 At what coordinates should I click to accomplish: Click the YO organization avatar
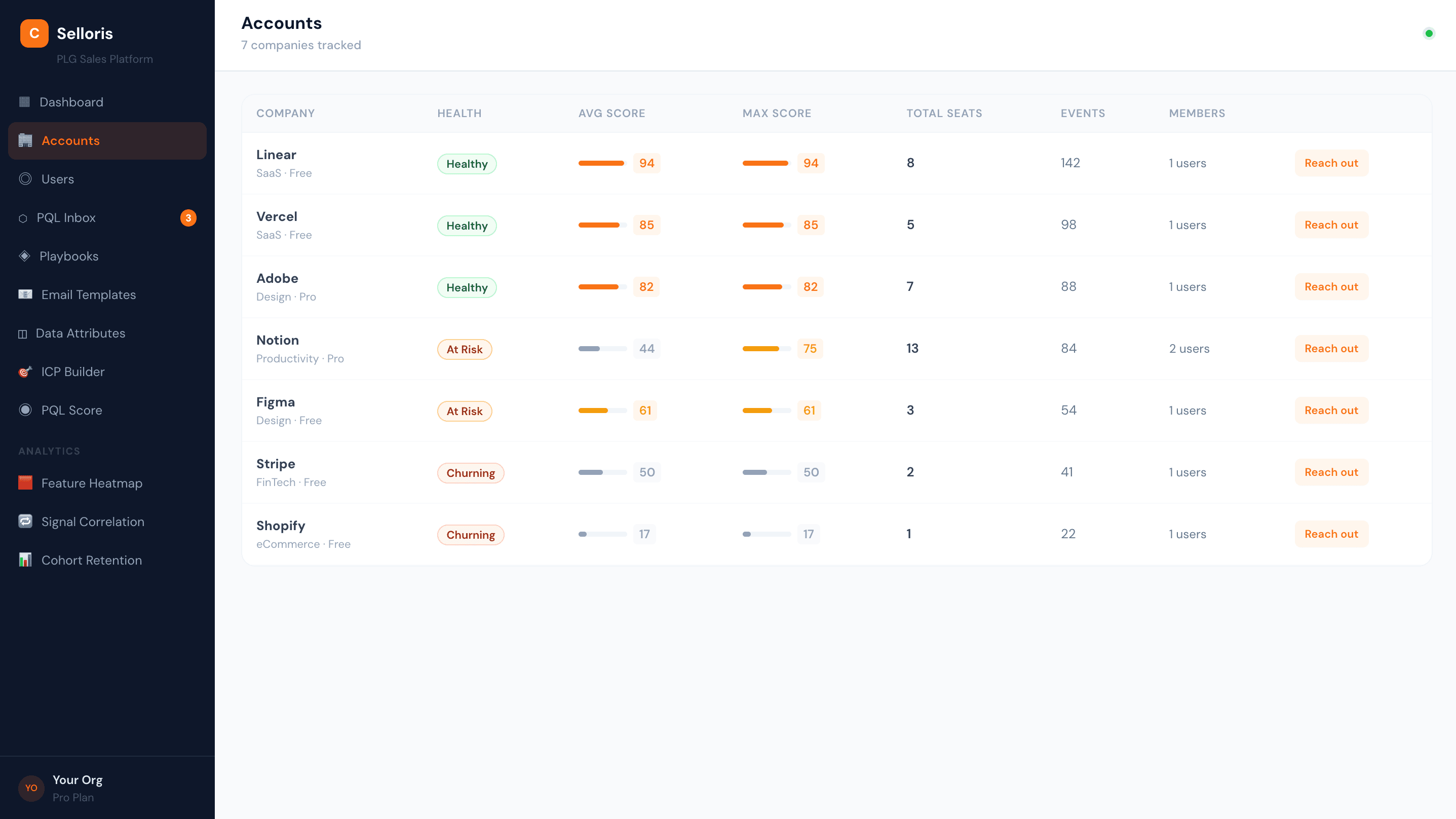(x=31, y=788)
